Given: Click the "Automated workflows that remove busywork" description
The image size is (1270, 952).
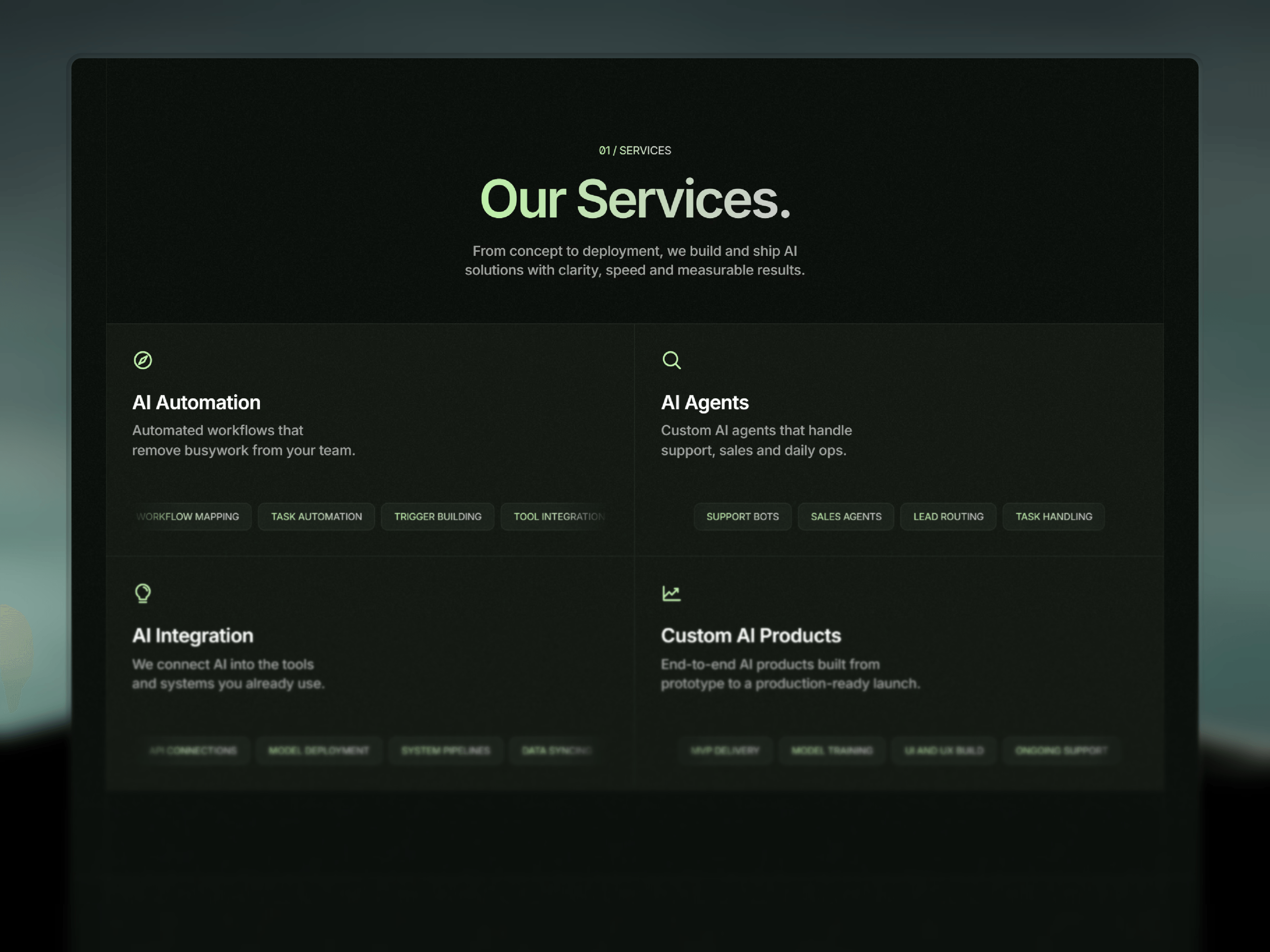Looking at the screenshot, I should point(243,440).
